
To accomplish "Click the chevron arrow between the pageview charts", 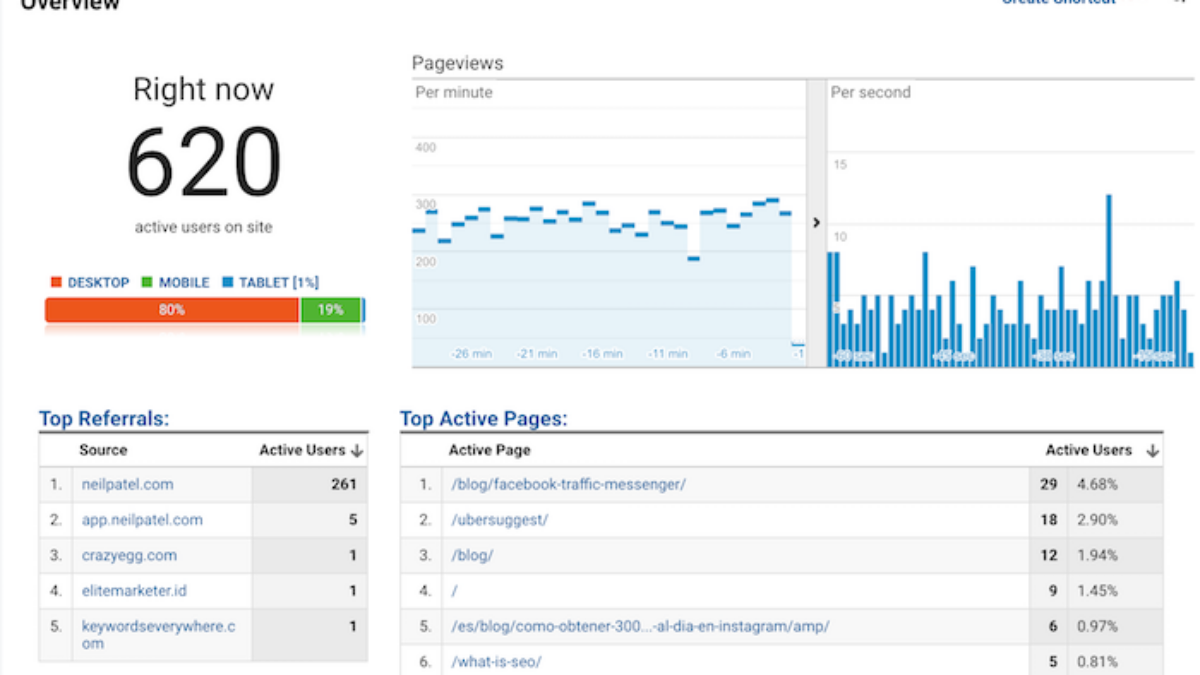I will tap(816, 222).
